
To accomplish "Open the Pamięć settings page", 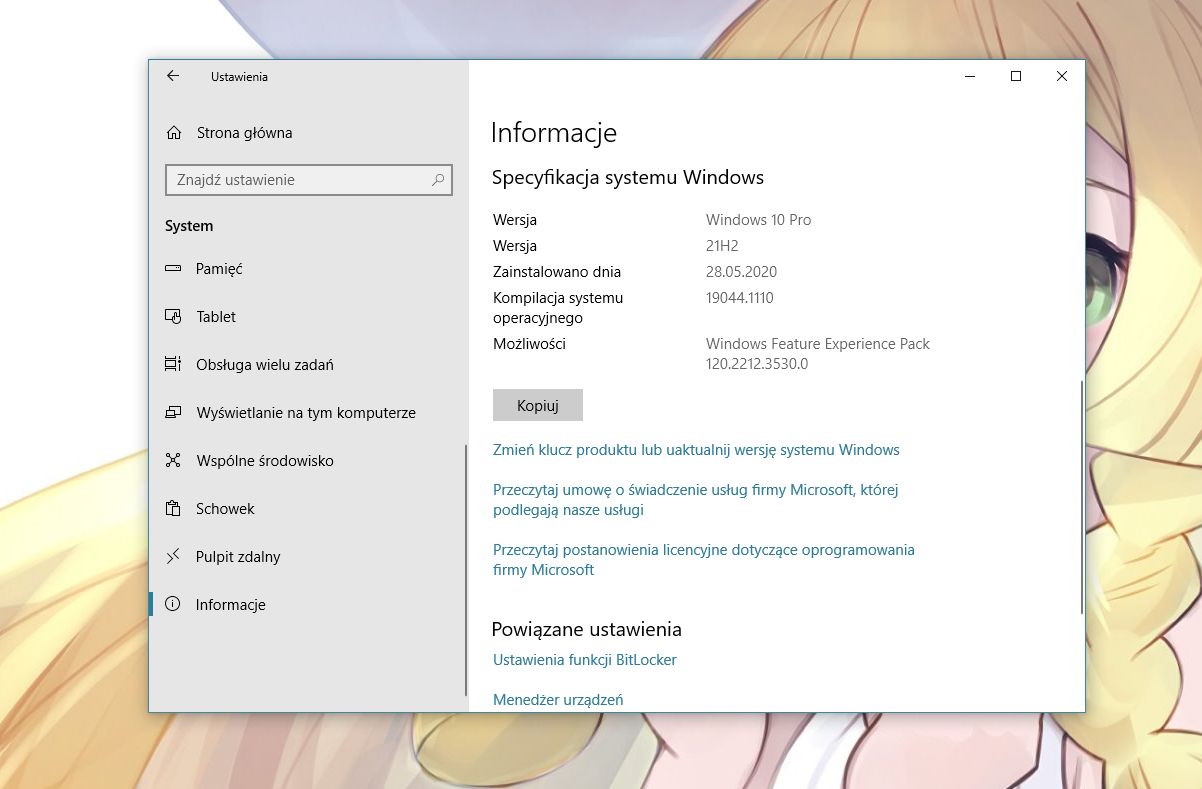I will point(308,269).
